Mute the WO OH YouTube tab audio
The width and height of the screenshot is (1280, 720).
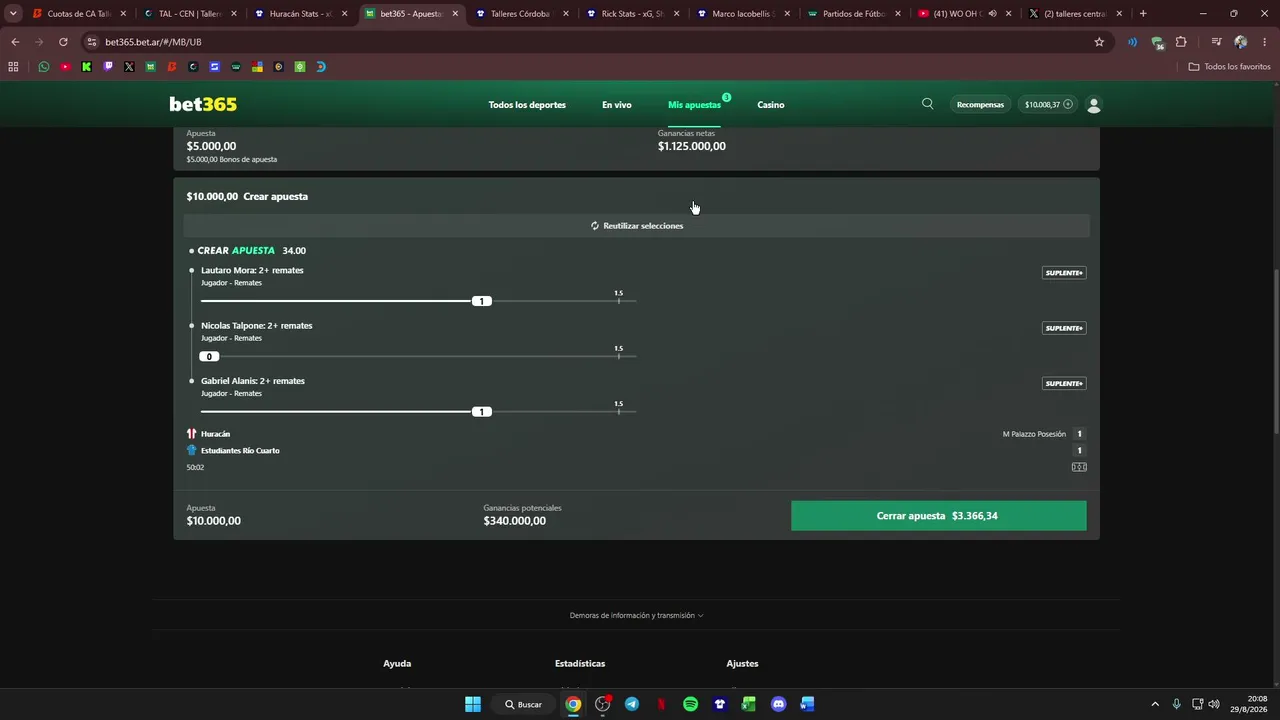992,14
